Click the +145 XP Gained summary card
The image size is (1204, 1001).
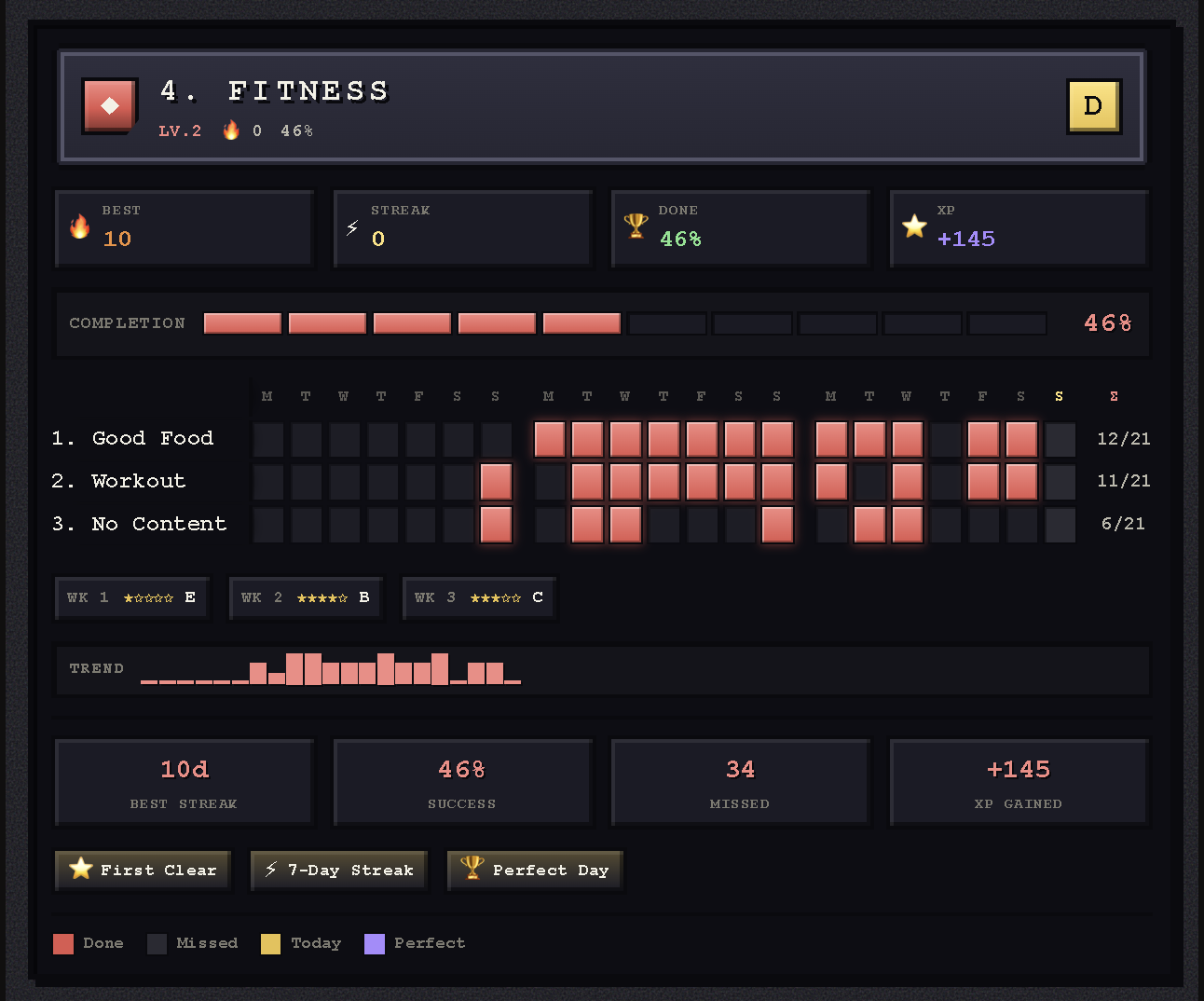[x=1019, y=783]
